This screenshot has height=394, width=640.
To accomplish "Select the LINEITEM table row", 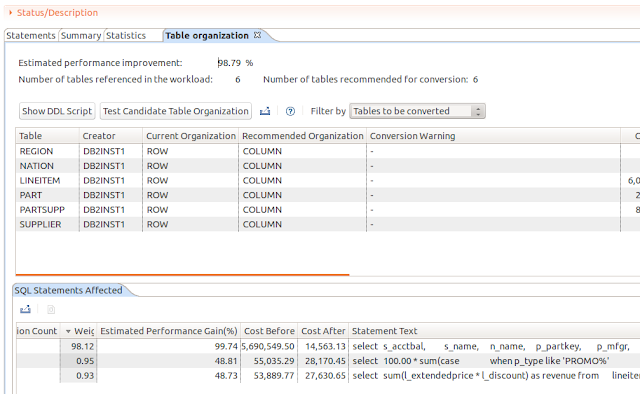I will coord(328,180).
